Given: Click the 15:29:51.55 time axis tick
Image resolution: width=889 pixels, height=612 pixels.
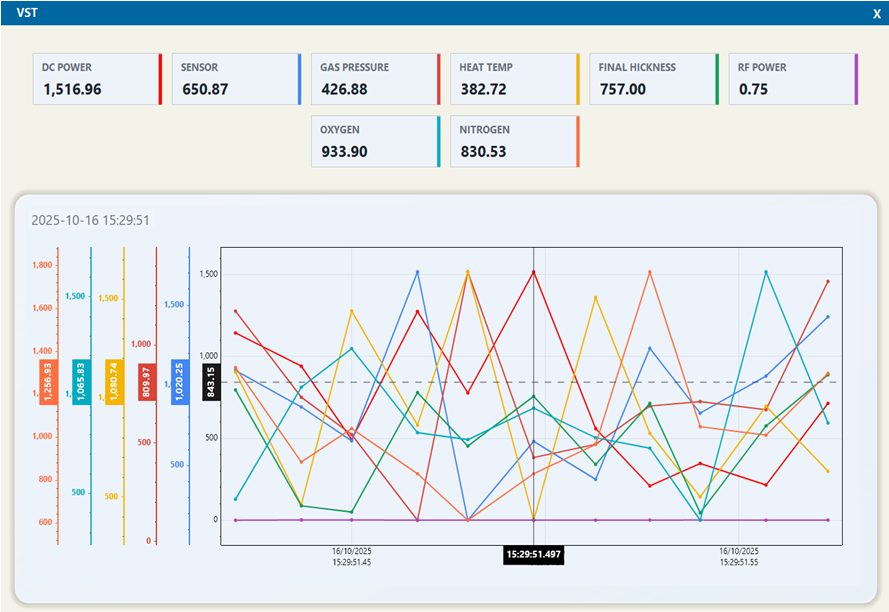Looking at the screenshot, I should tap(739, 556).
